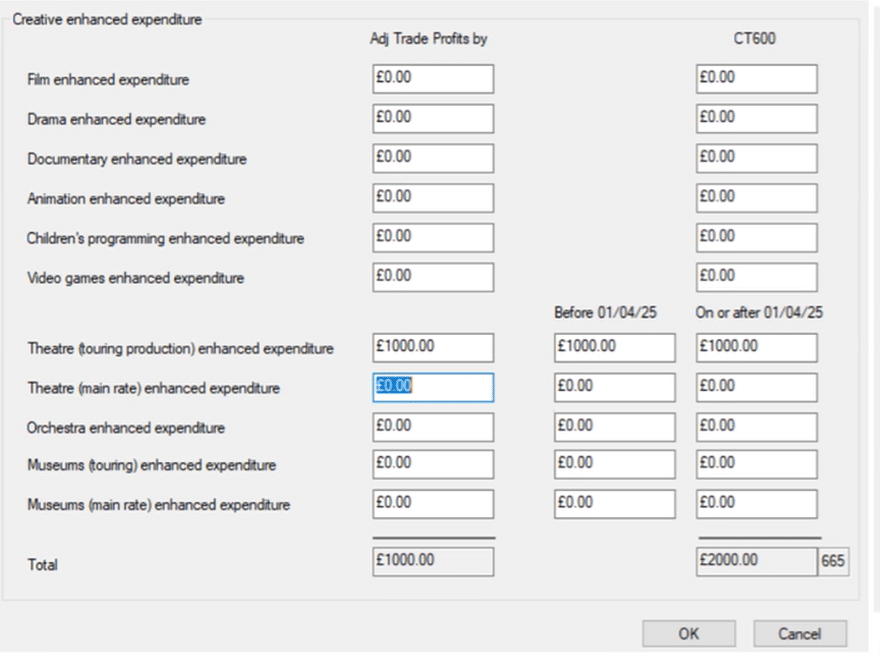880x659 pixels.
Task: Select Film enhanced expenditure Adj Trade Profits field
Action: [x=433, y=79]
